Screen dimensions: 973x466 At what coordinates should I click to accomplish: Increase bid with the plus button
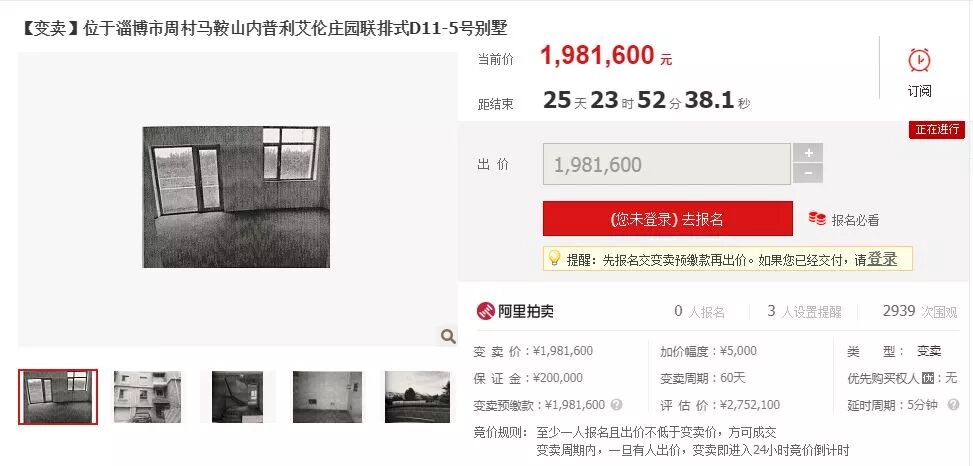[808, 153]
